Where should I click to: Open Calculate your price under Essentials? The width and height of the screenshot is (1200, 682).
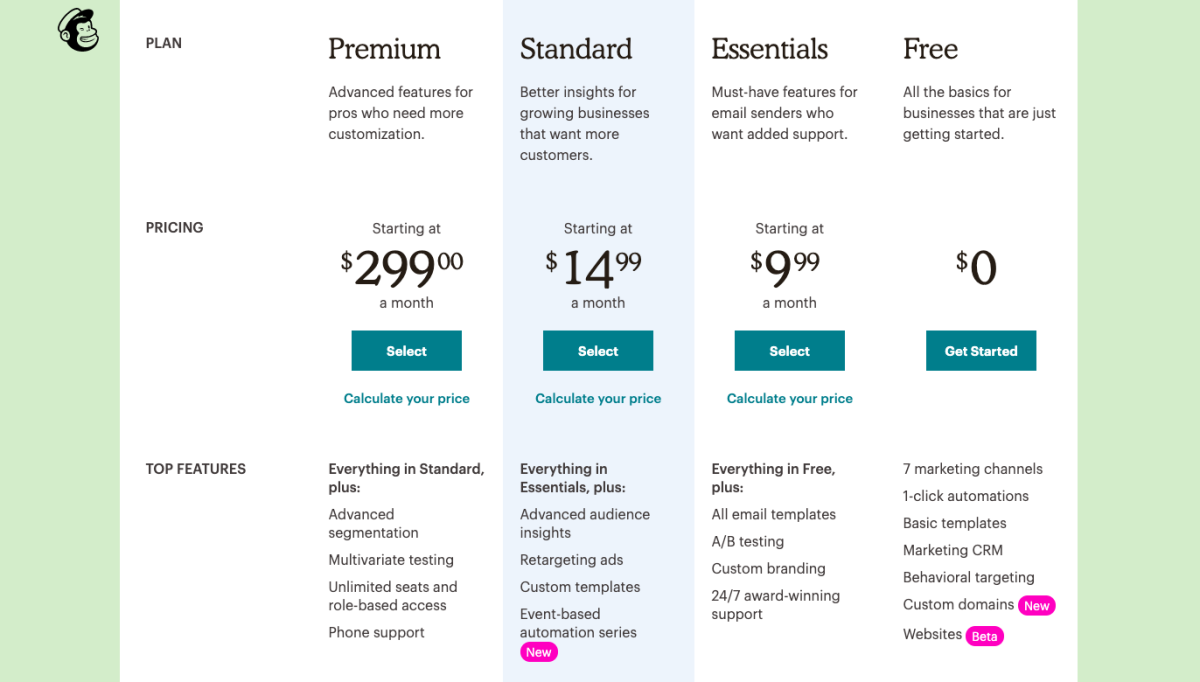point(790,398)
